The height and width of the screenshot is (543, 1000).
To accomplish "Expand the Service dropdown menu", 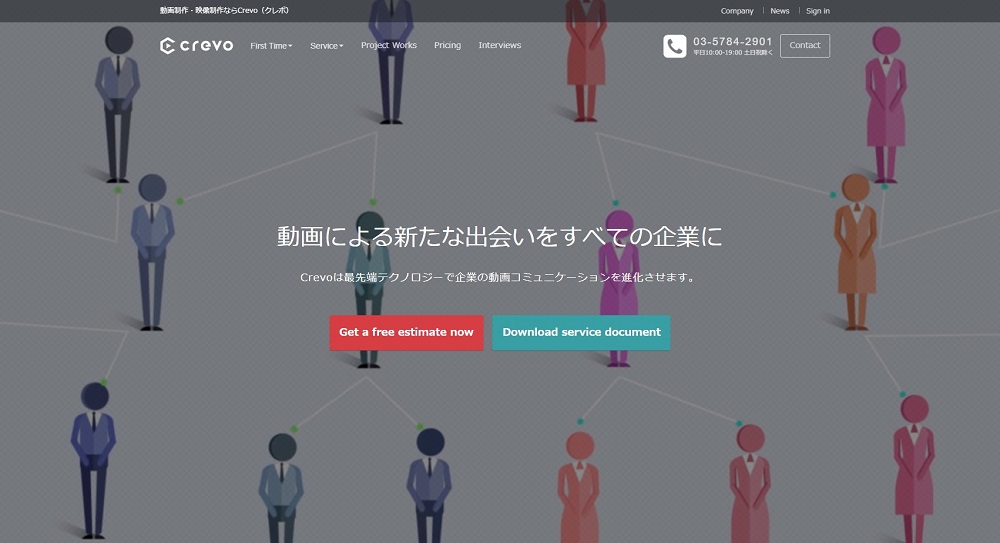I will coord(327,46).
